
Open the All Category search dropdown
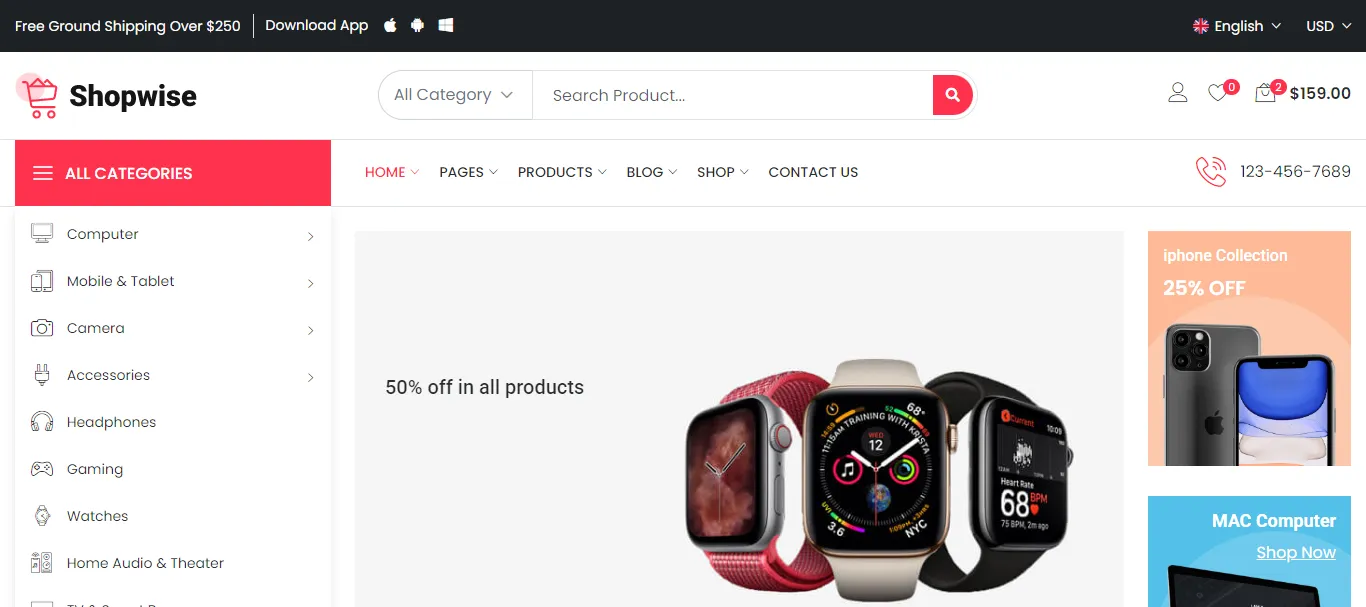click(454, 95)
